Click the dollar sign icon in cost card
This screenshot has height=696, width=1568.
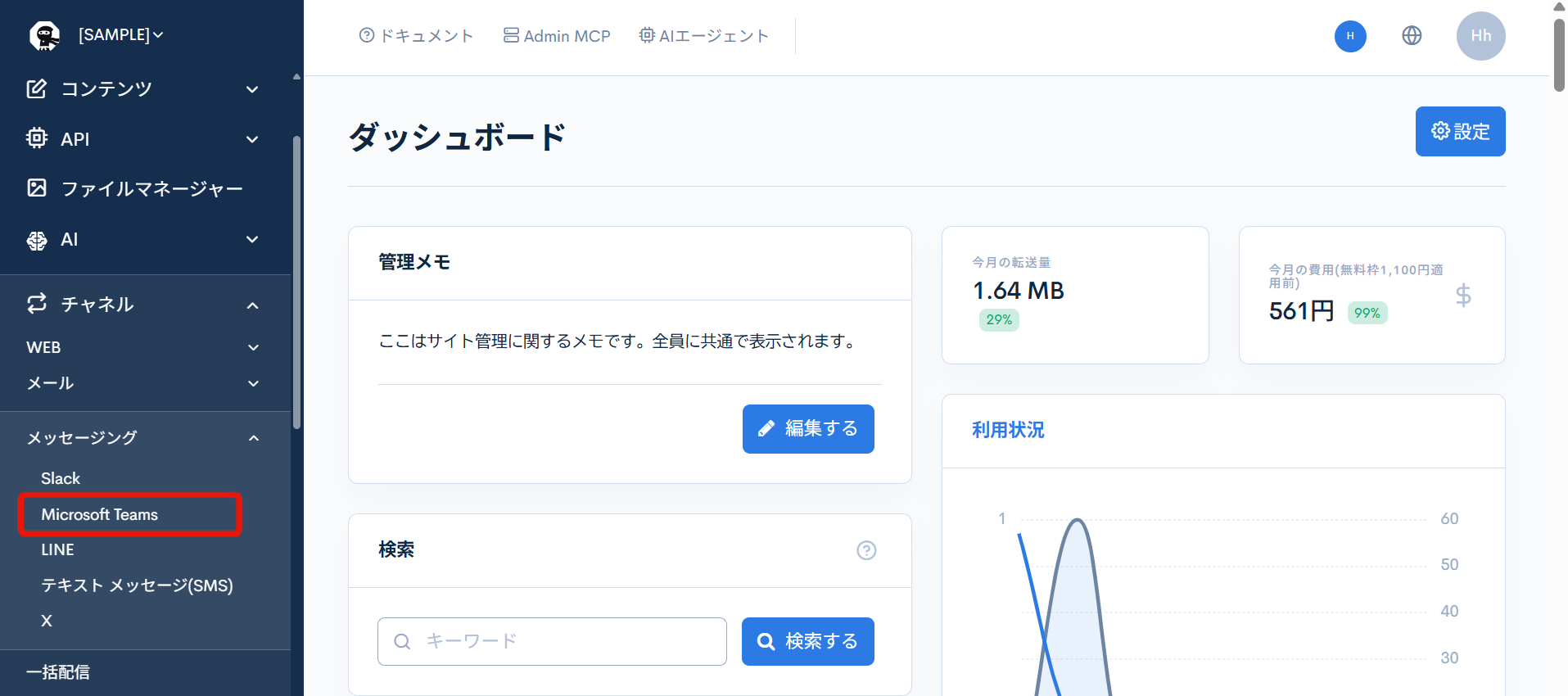tap(1463, 295)
